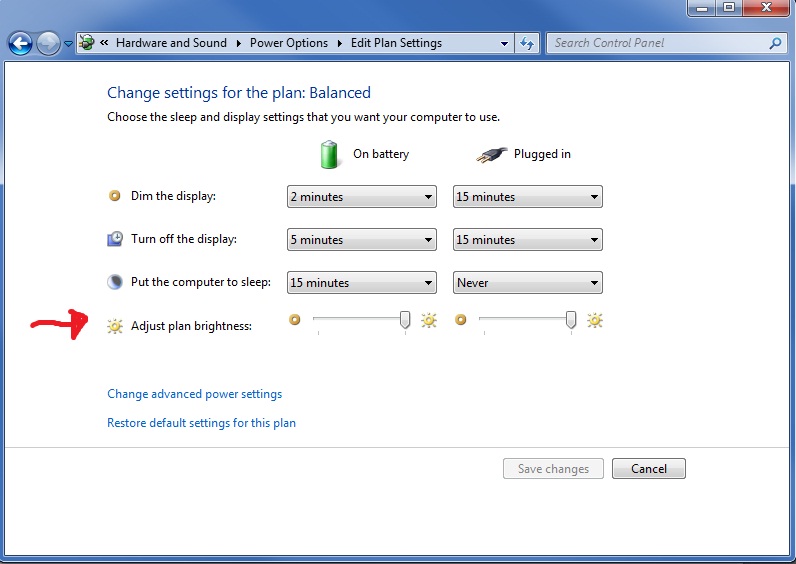Click the Forward navigation arrow button

point(48,44)
